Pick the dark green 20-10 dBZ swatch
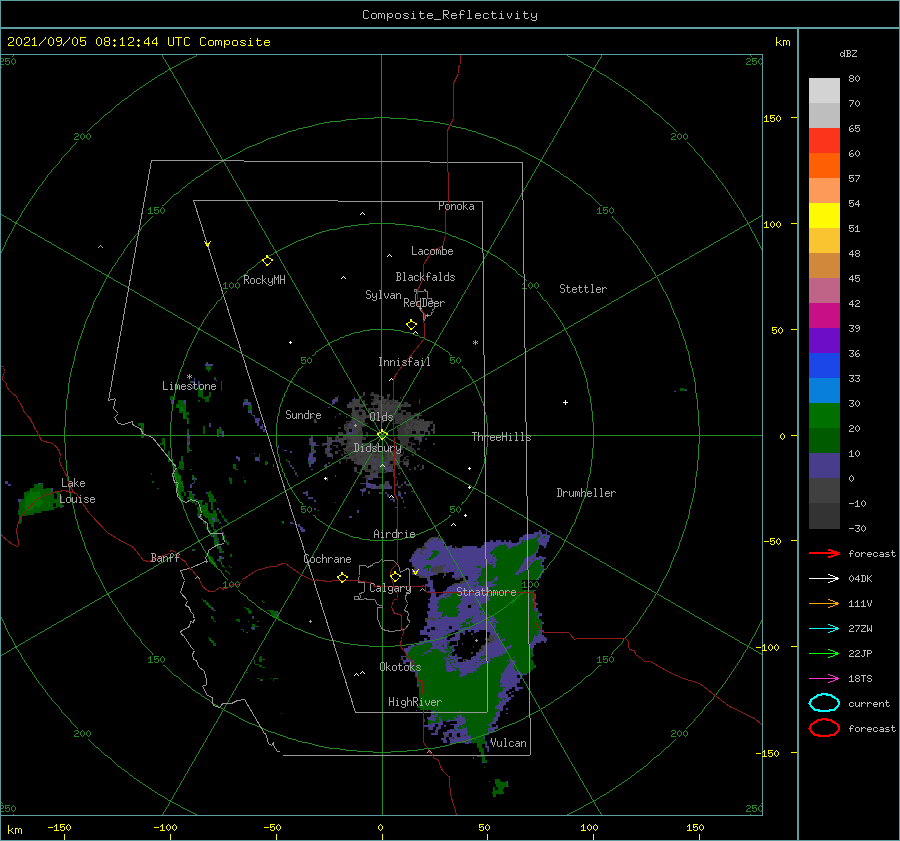 tap(824, 441)
